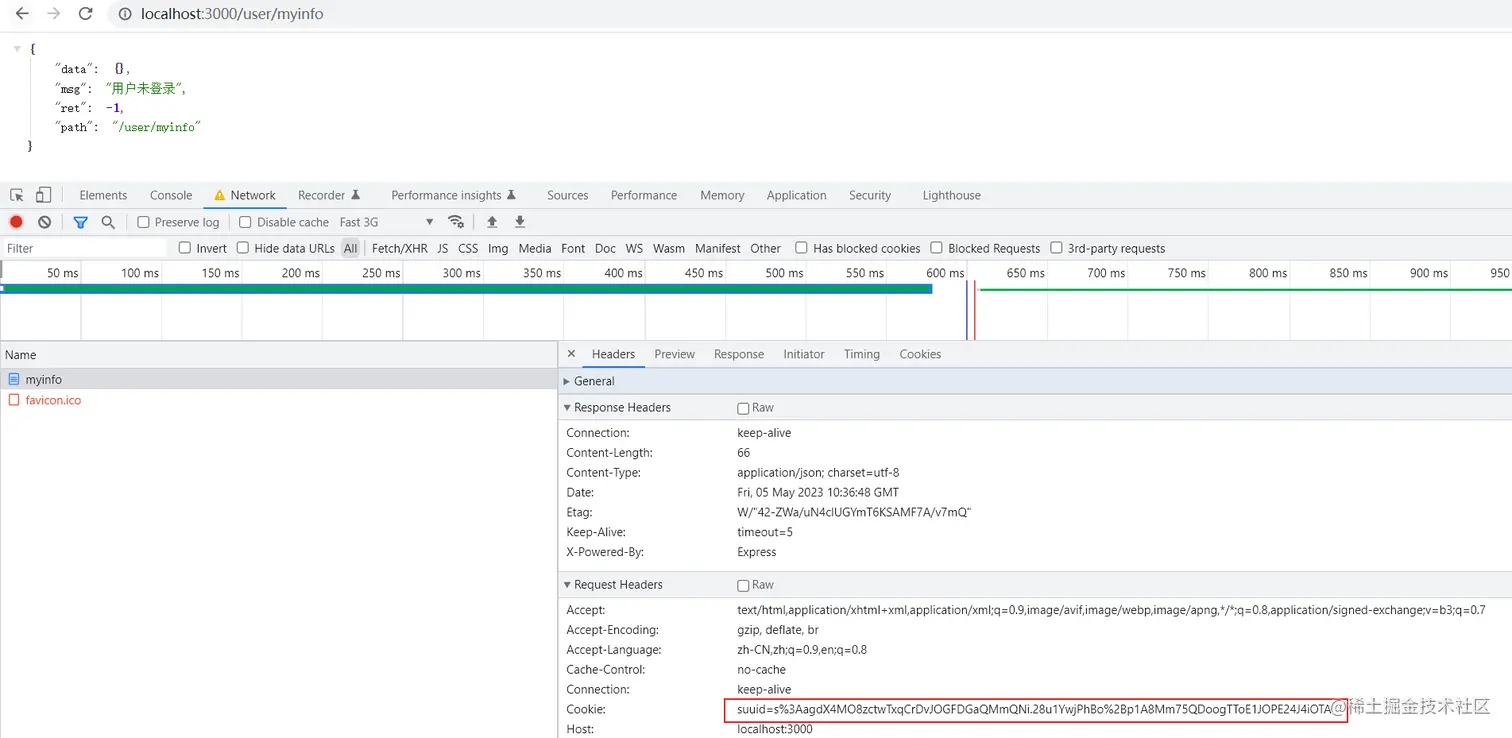This screenshot has height=738, width=1512.
Task: Focus the address bar showing localhost:3000/user/myinfo
Action: click(232, 14)
